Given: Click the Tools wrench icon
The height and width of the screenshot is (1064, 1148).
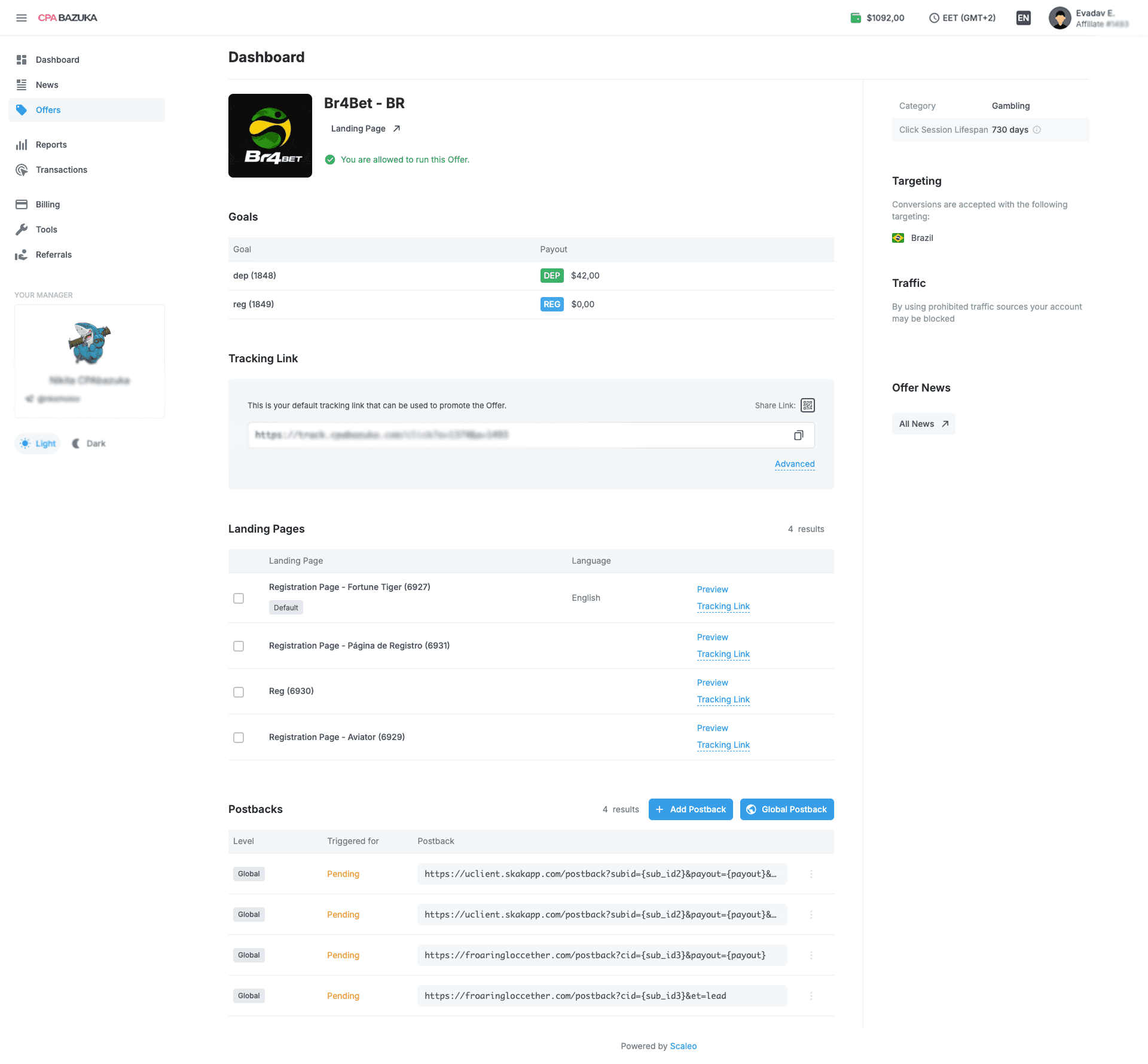Looking at the screenshot, I should click(22, 230).
